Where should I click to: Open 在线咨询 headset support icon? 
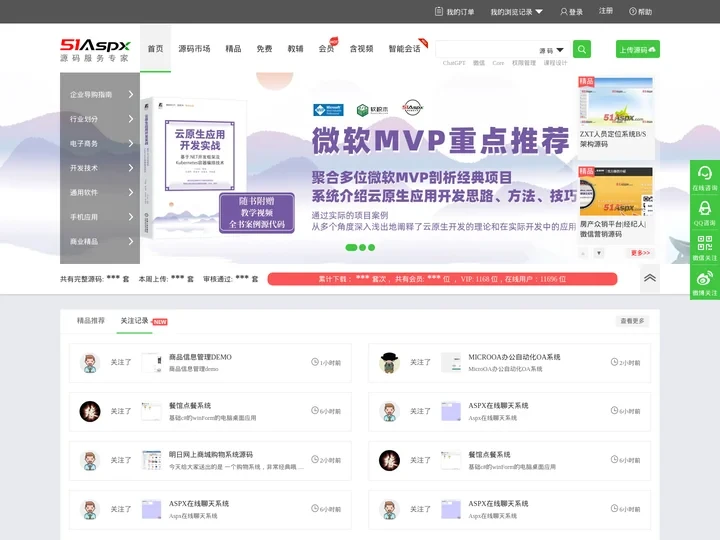point(704,174)
